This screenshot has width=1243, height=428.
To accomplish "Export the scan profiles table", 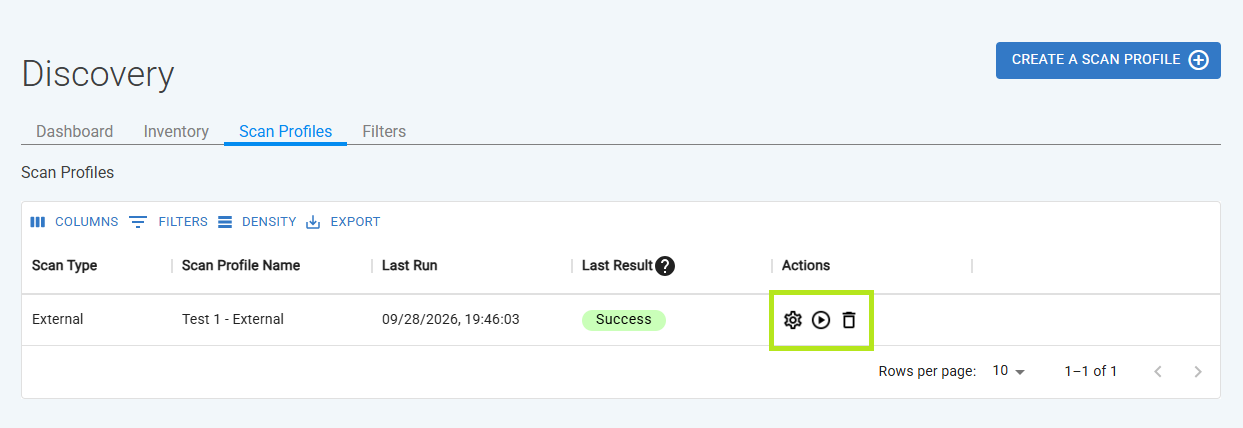I will [343, 222].
